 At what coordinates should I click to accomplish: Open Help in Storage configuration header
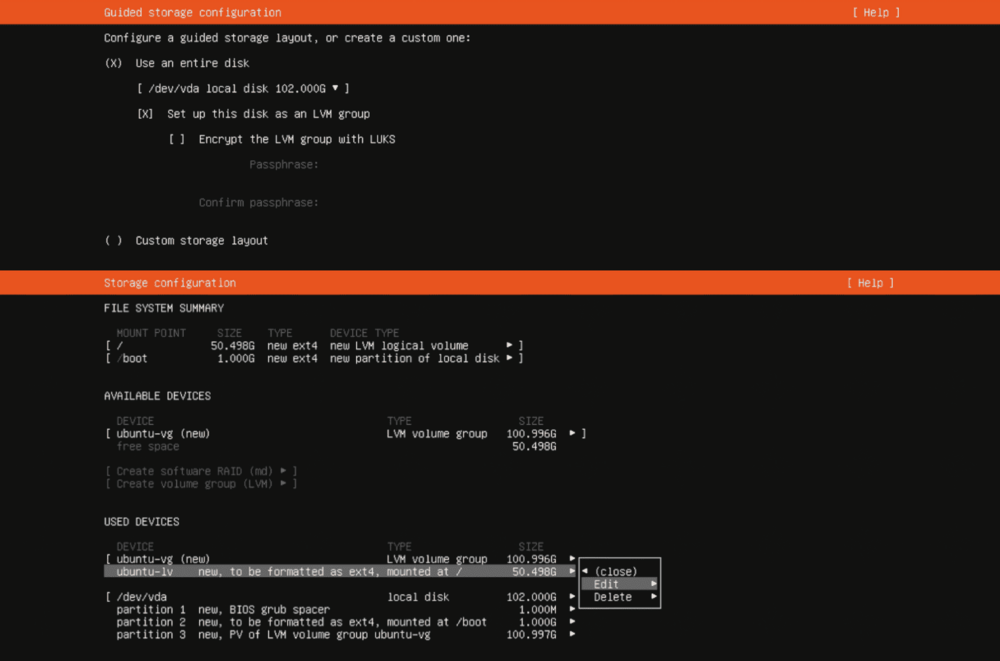pyautogui.click(x=869, y=283)
